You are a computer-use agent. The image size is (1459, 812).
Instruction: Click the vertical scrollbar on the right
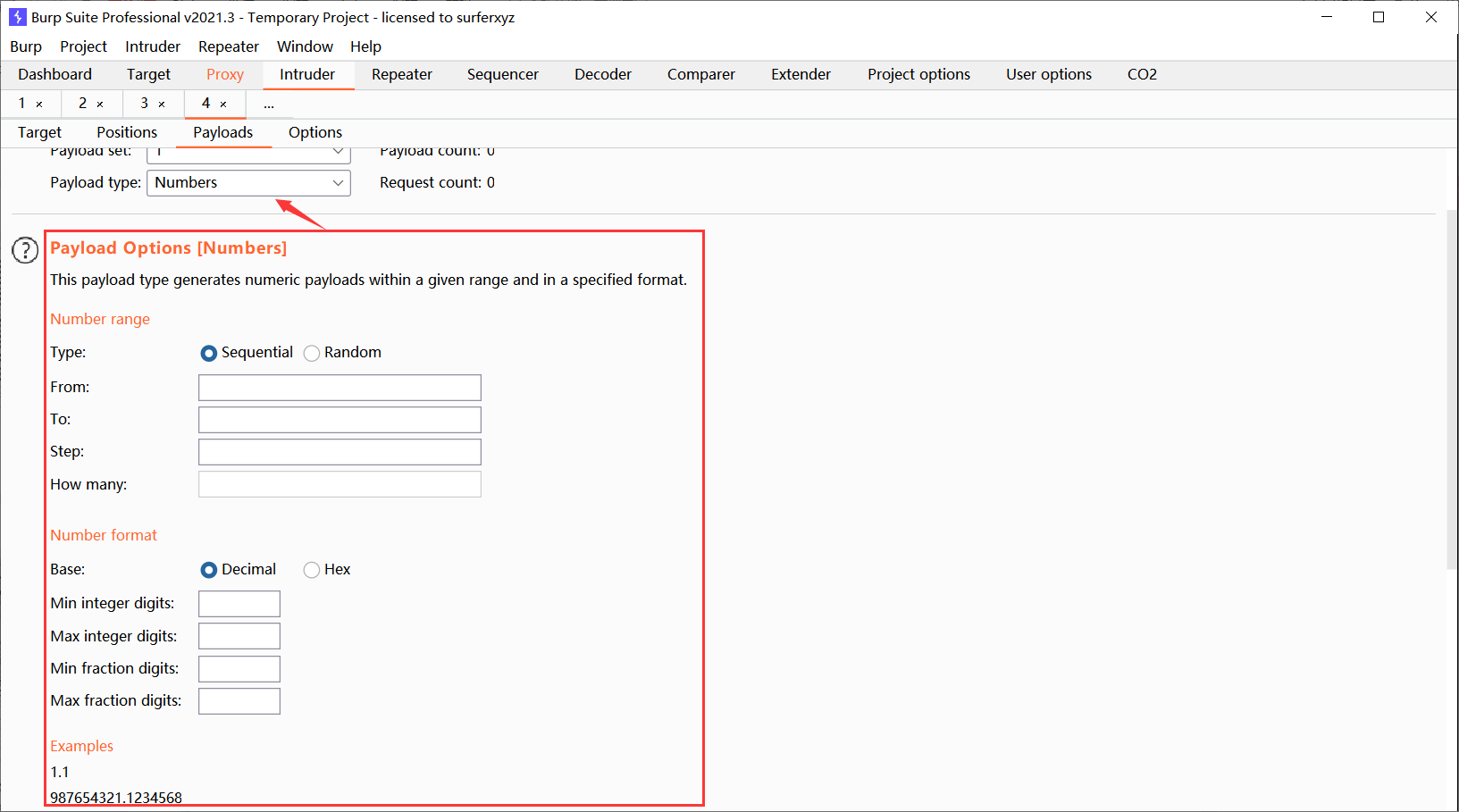[x=1451, y=389]
